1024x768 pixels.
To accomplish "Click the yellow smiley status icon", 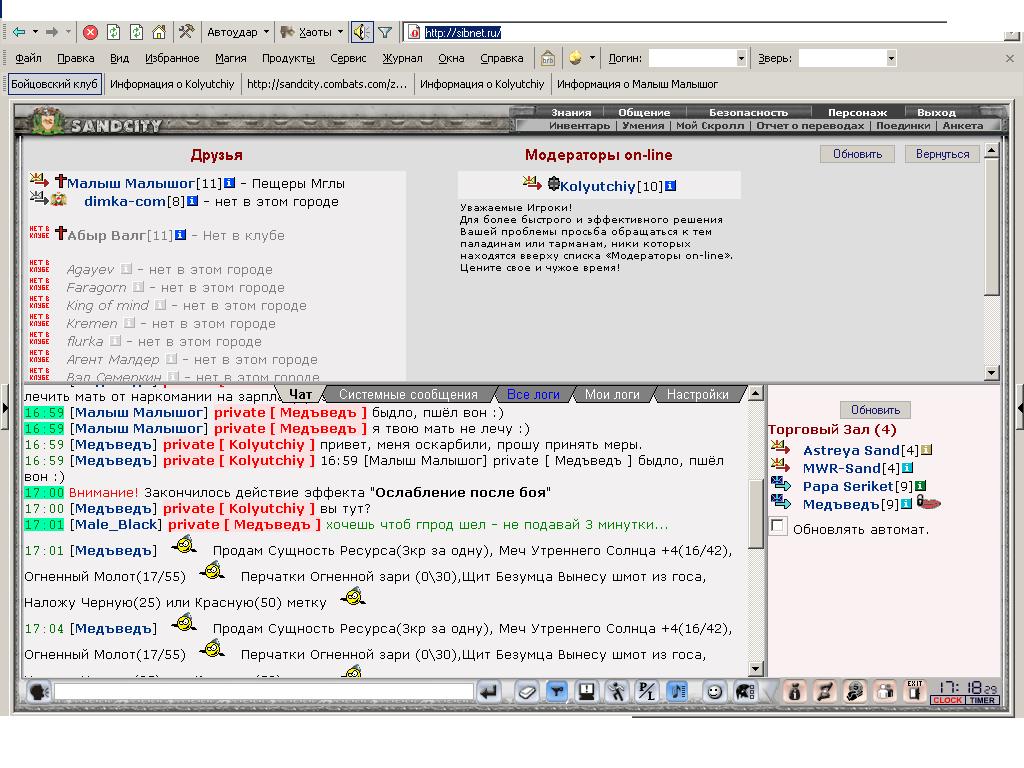I will (575, 57).
